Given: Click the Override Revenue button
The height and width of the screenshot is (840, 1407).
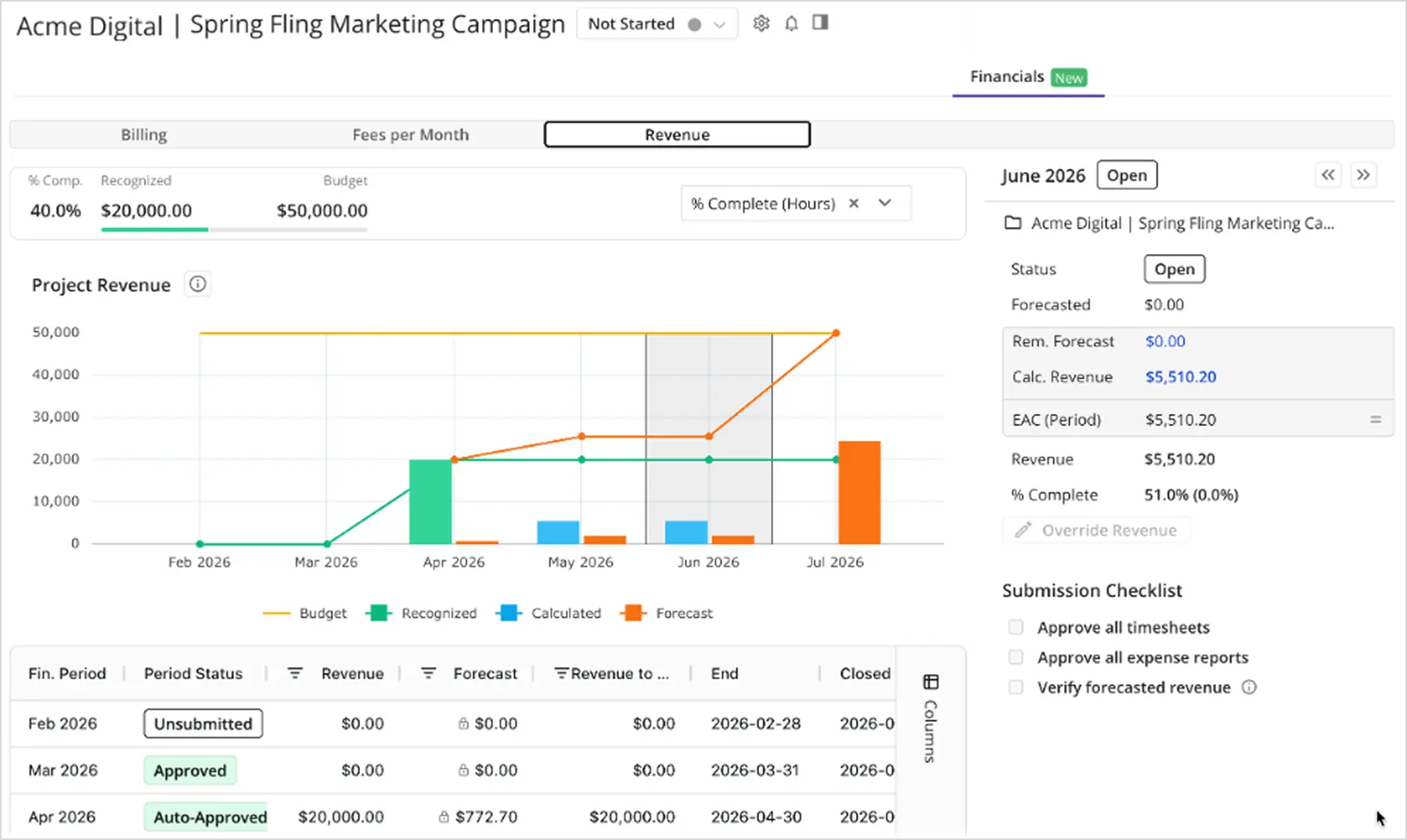Looking at the screenshot, I should pos(1097,530).
